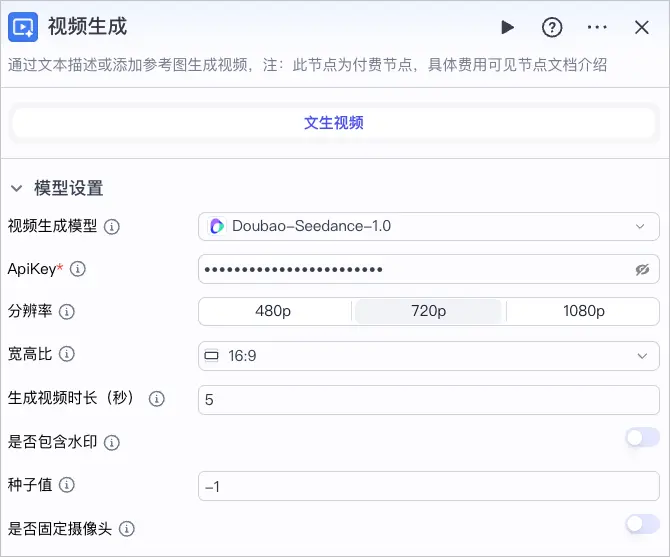The width and height of the screenshot is (670, 557).
Task: Toggle the 是否固定摄像头 switch
Action: [643, 524]
